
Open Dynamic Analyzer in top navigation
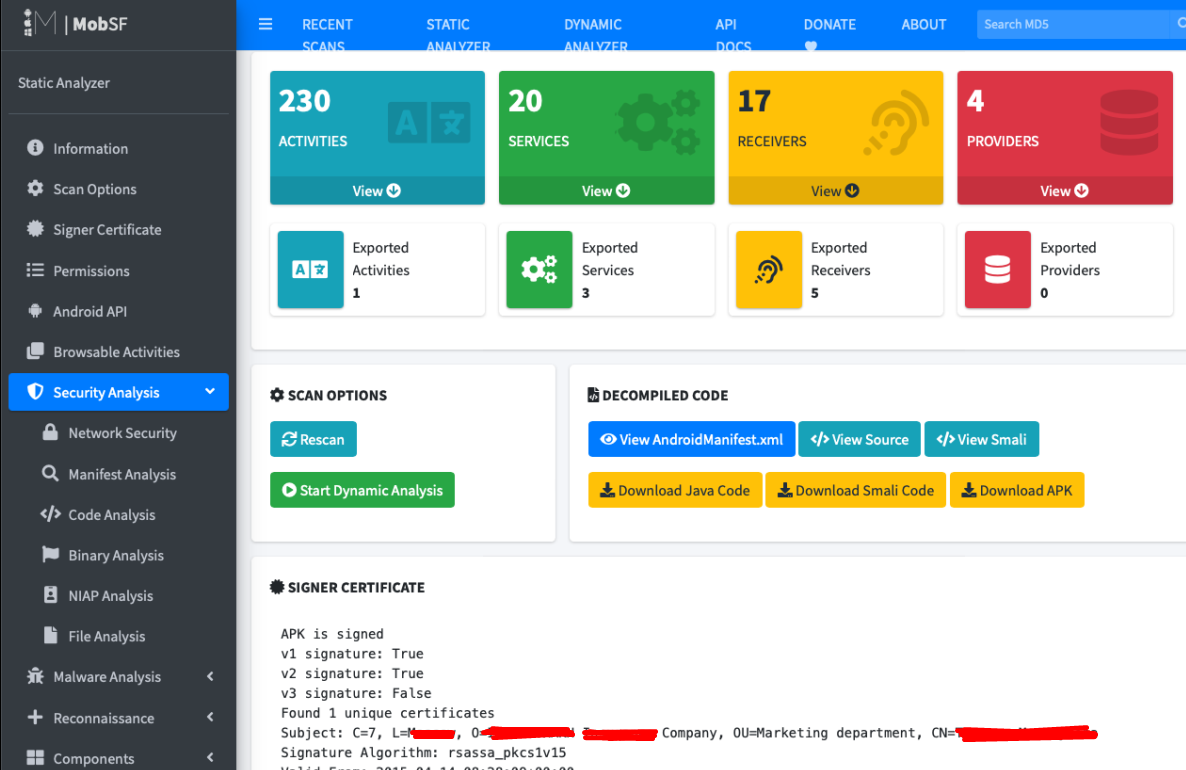pos(595,34)
